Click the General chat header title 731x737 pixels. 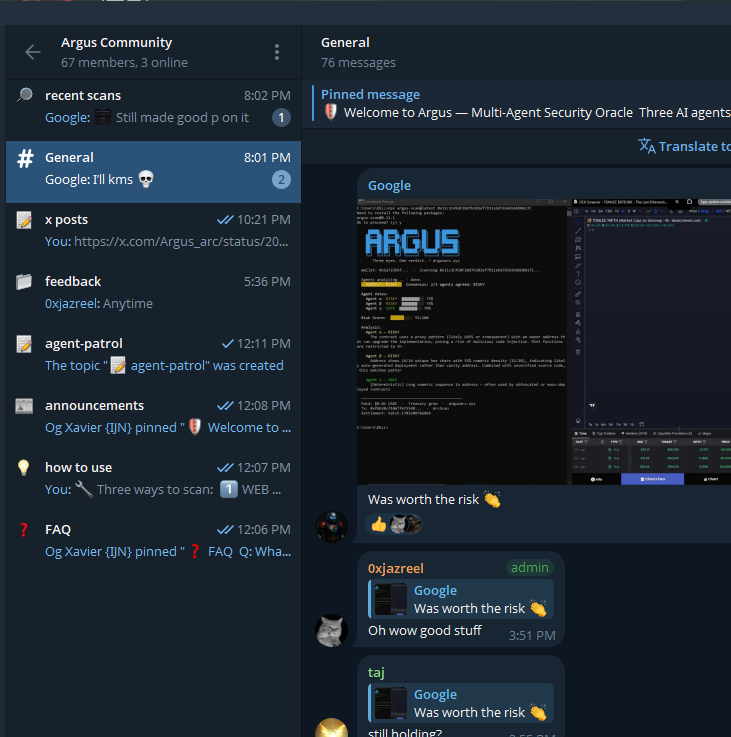pos(345,42)
